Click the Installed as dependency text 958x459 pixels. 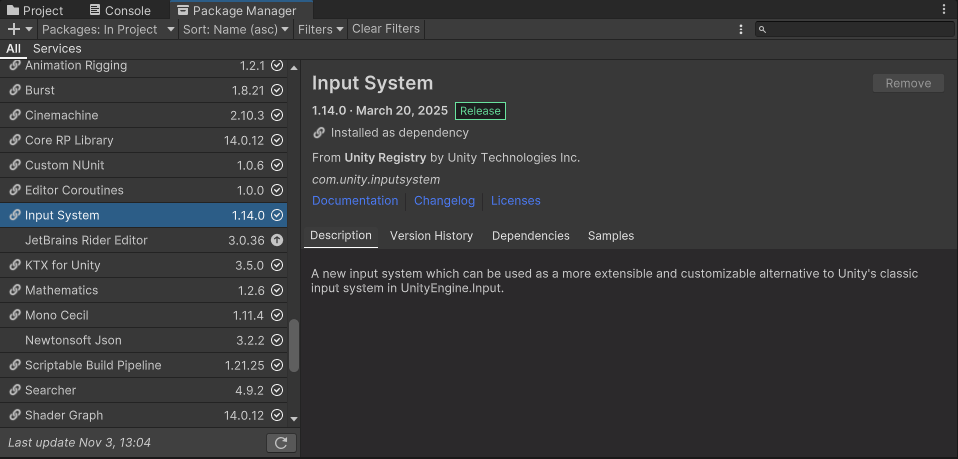point(400,133)
